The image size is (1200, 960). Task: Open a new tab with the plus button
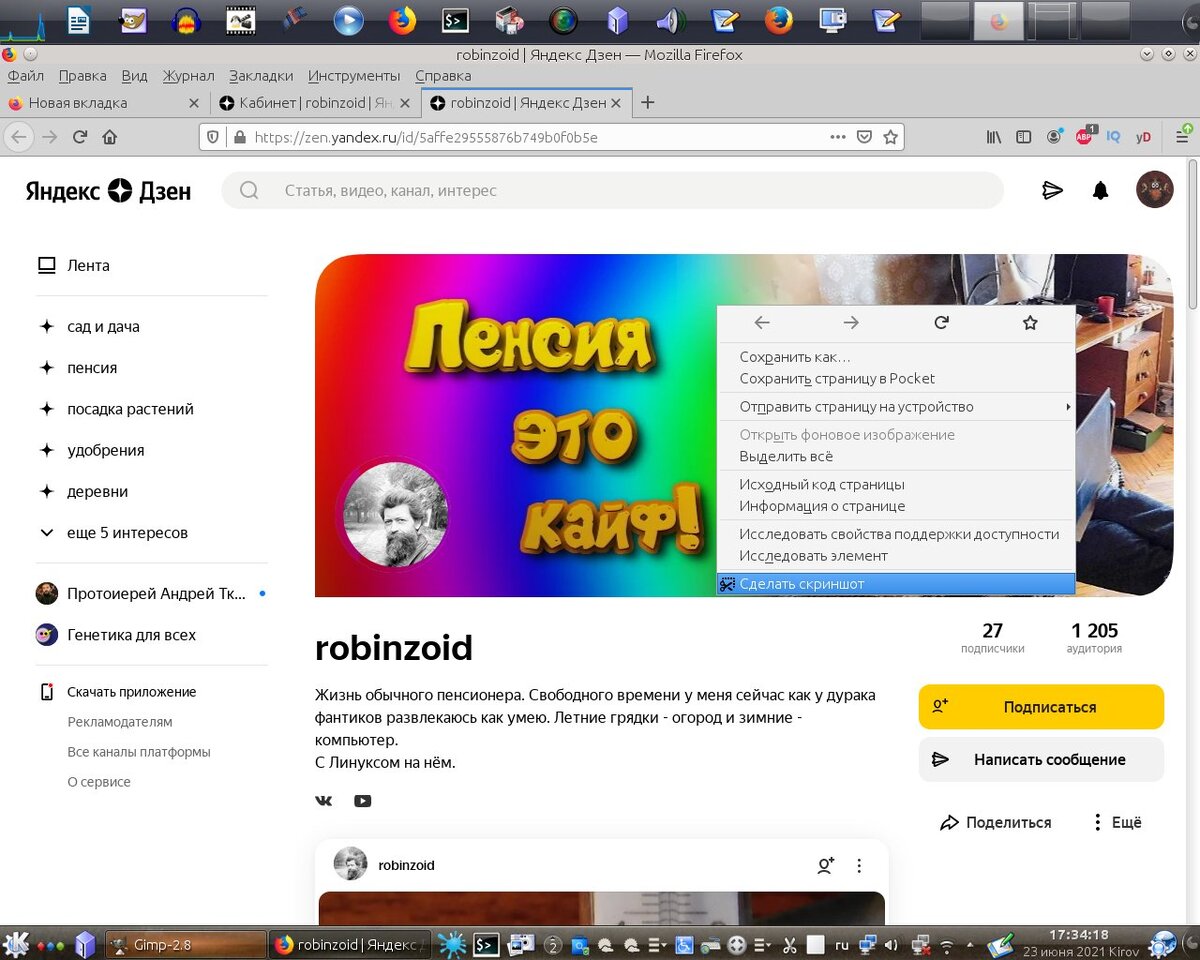[648, 103]
